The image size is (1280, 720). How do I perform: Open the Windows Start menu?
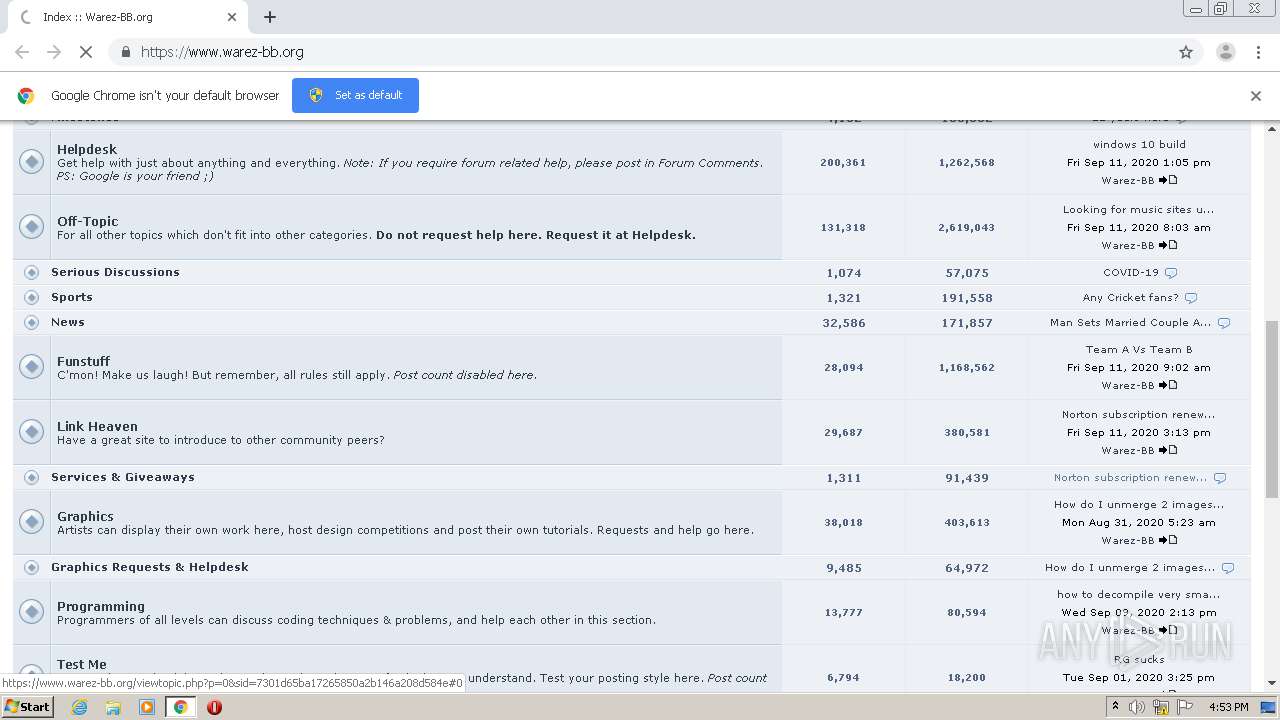point(27,706)
